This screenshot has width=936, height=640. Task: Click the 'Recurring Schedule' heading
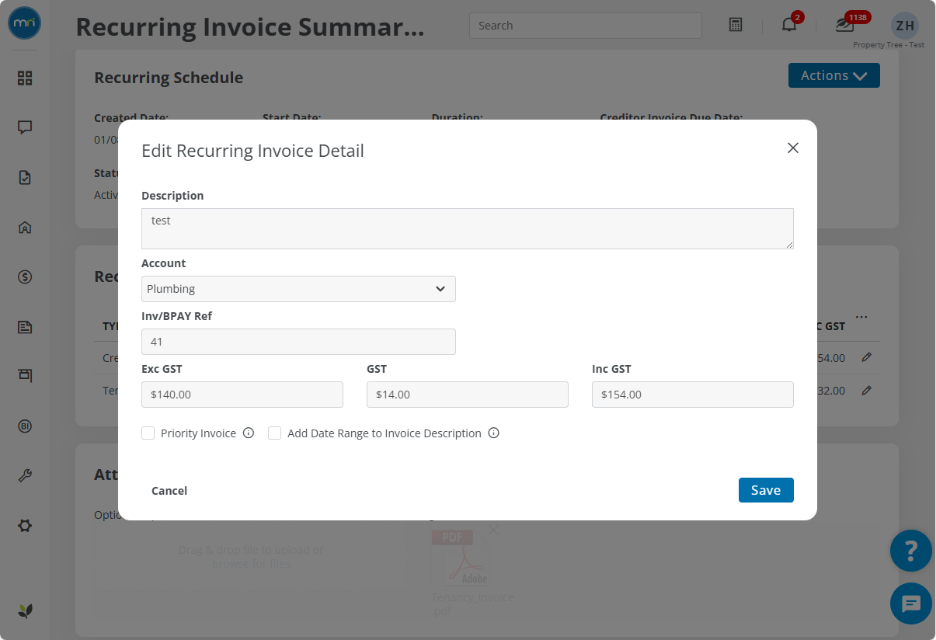(x=169, y=78)
